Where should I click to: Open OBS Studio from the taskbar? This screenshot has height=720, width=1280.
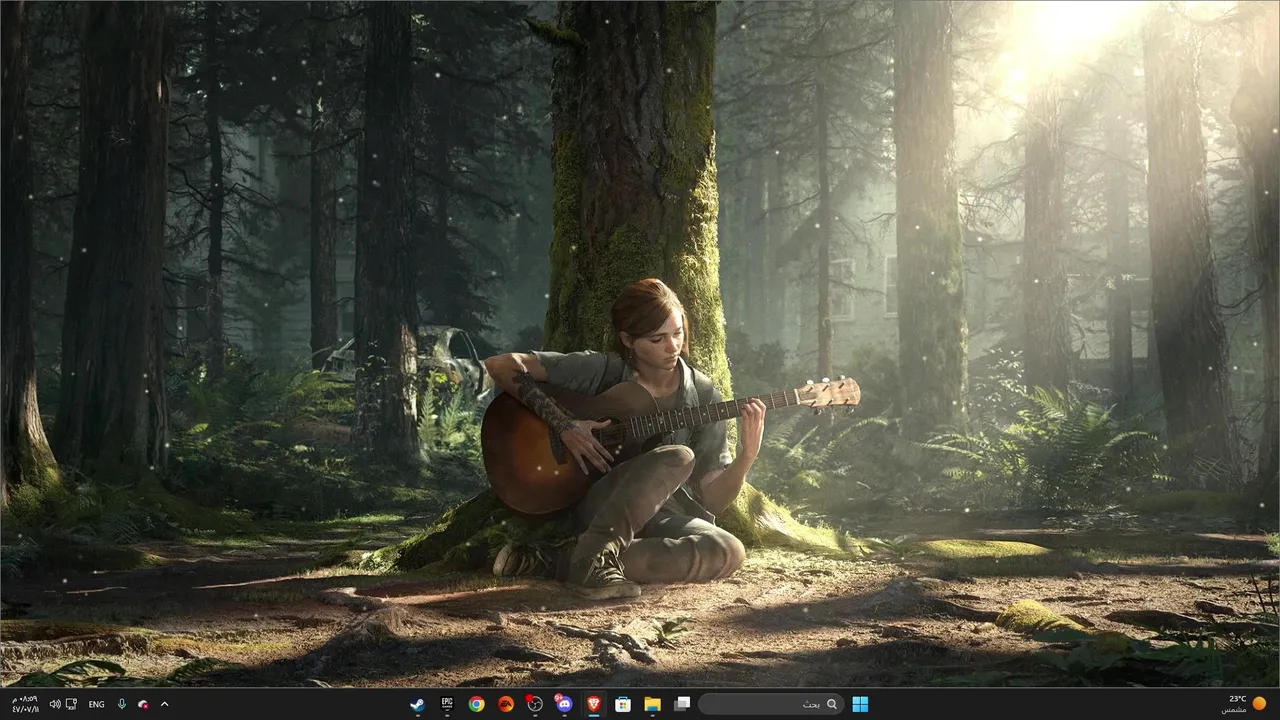coord(535,704)
